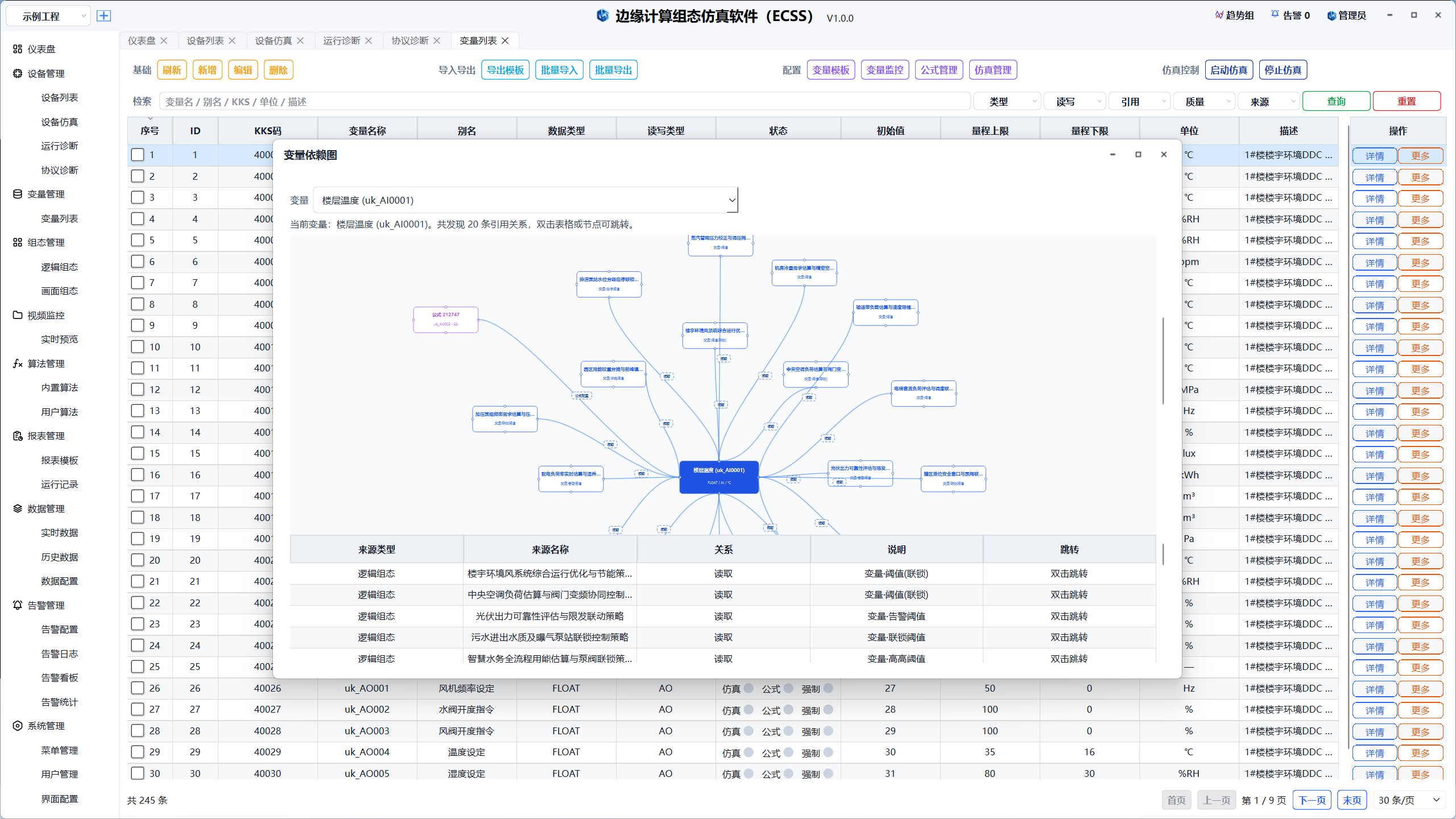
Task: Click the data management layers icon
Action: 18,508
